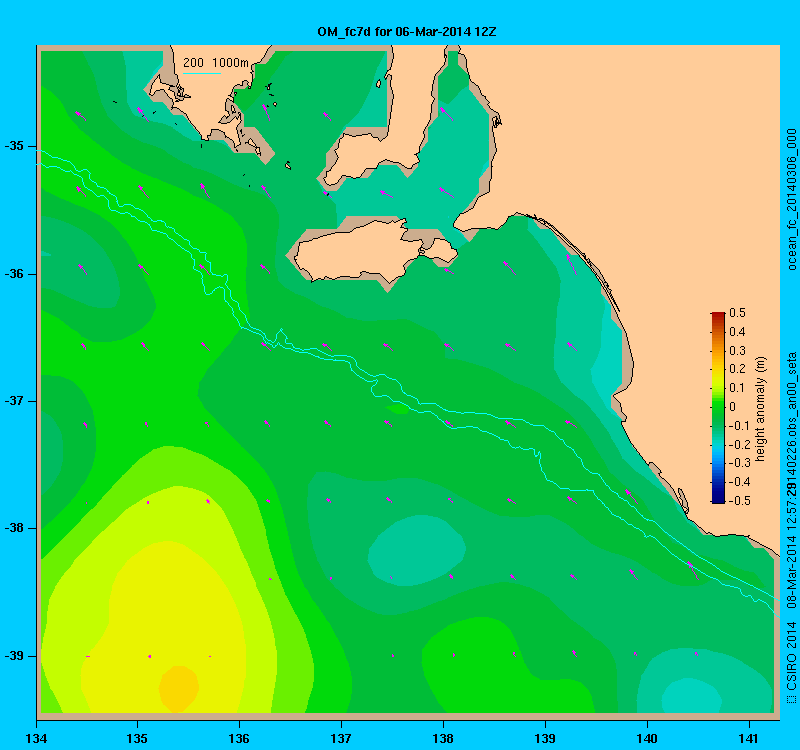Click the cyan contour legend line under '200 1000m'
The image size is (800, 750).
pyautogui.click(x=202, y=73)
